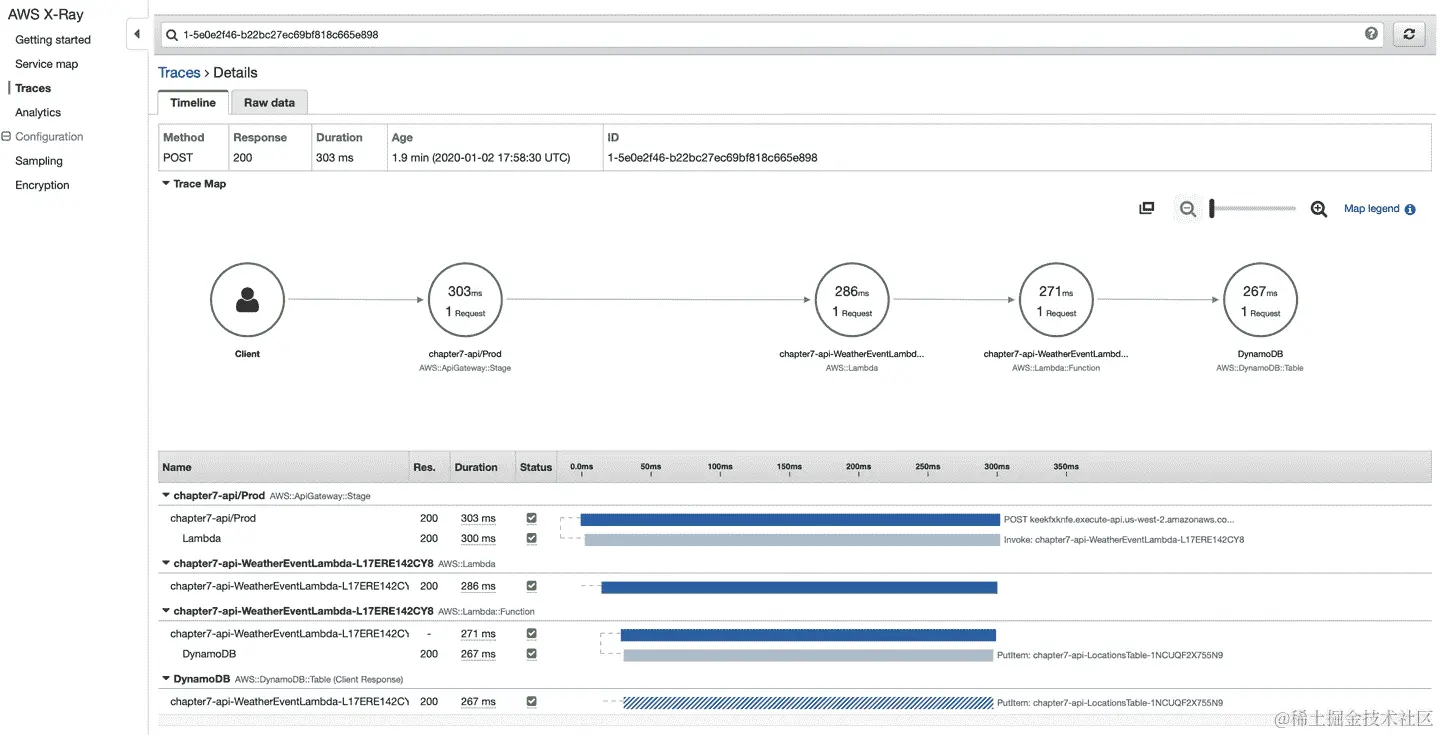Click the fit-to-window map icon
Image resolution: width=1440 pixels, height=735 pixels.
(1147, 208)
